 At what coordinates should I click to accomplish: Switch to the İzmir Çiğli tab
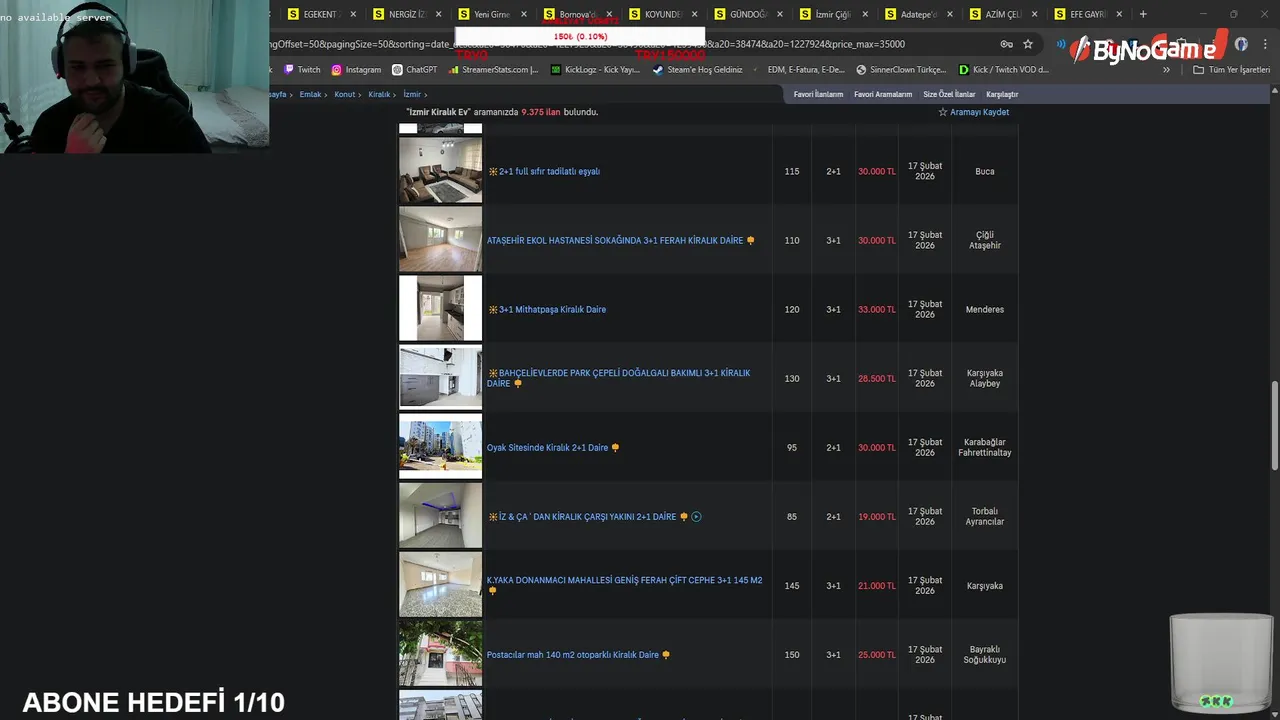pyautogui.click(x=832, y=14)
